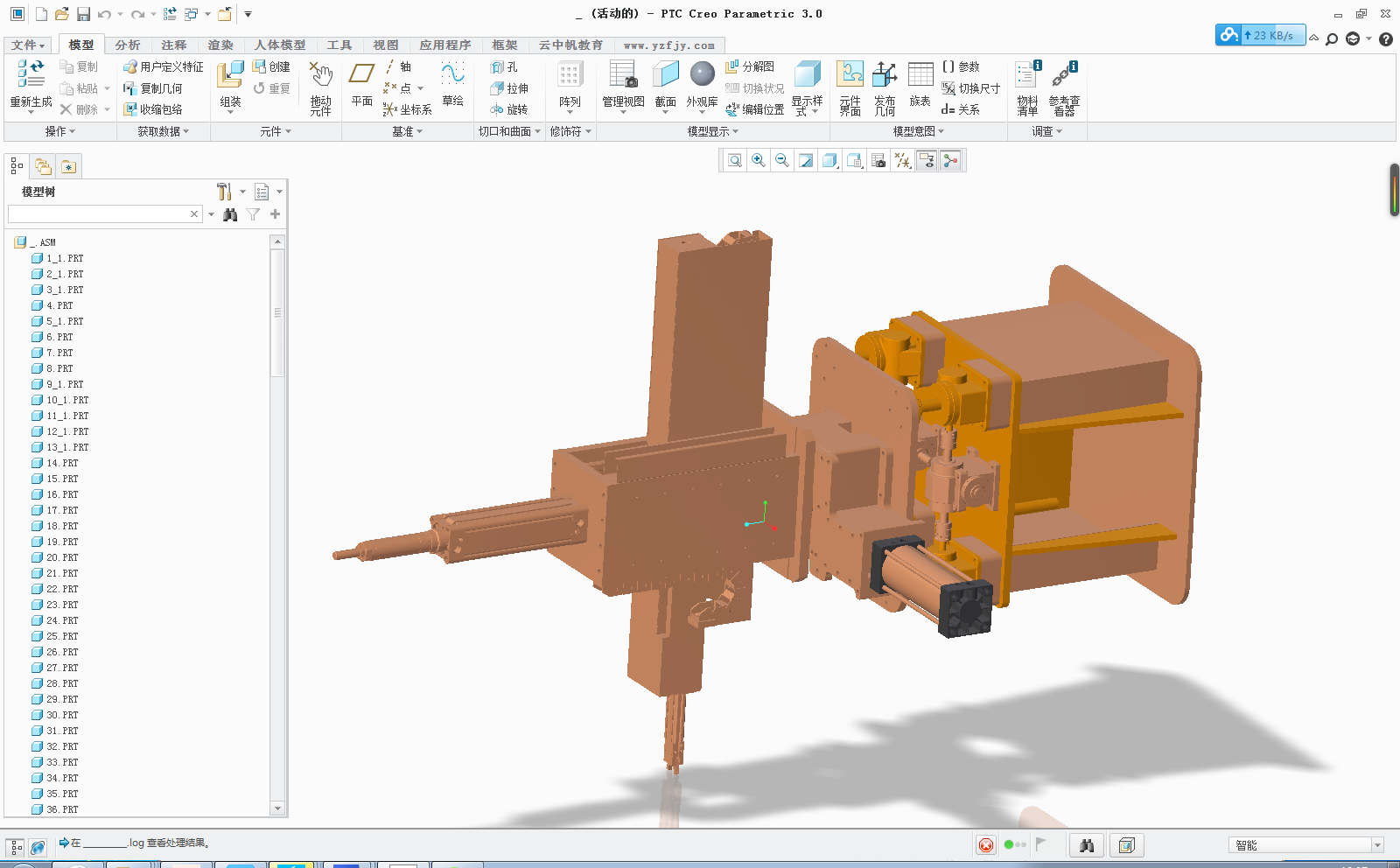This screenshot has width=1400, height=868.
Task: Expand the 模型意图 (Model Intent) group
Action: pos(918,131)
